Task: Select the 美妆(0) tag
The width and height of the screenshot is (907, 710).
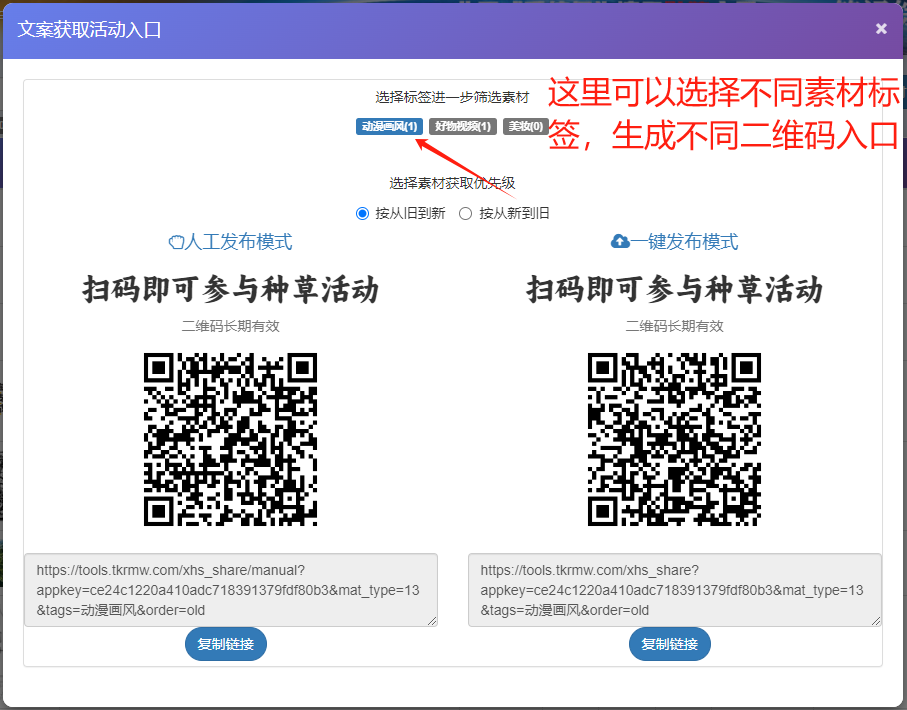Action: coord(526,126)
